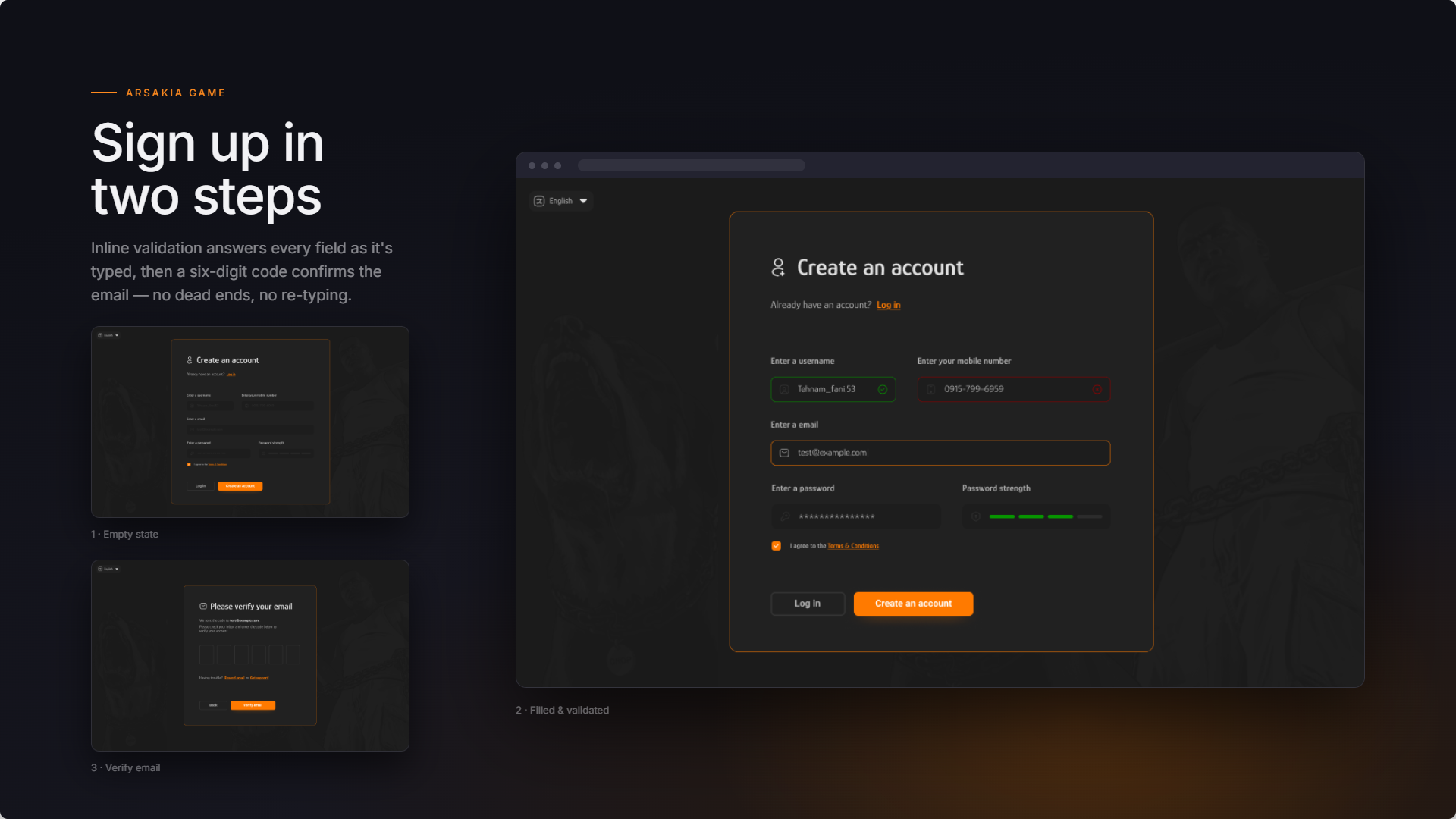Click the 'Enter your mobile number' label in the large mockup
The height and width of the screenshot is (819, 1456).
pos(964,361)
